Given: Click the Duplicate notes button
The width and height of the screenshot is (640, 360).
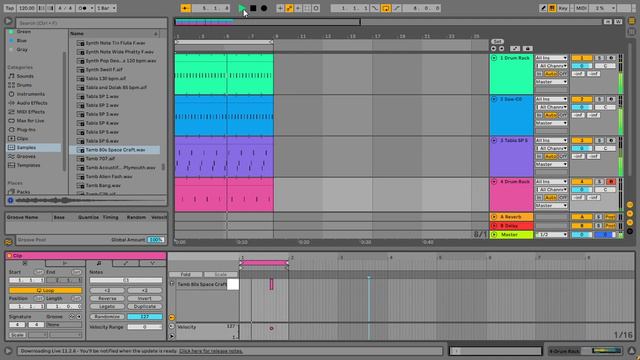Looking at the screenshot, I should click(x=145, y=306).
